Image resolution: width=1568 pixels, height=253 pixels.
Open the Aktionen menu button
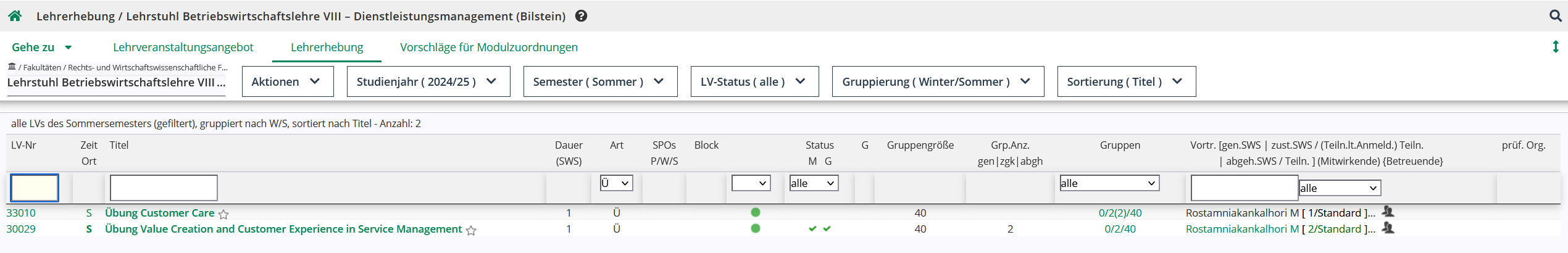point(288,81)
